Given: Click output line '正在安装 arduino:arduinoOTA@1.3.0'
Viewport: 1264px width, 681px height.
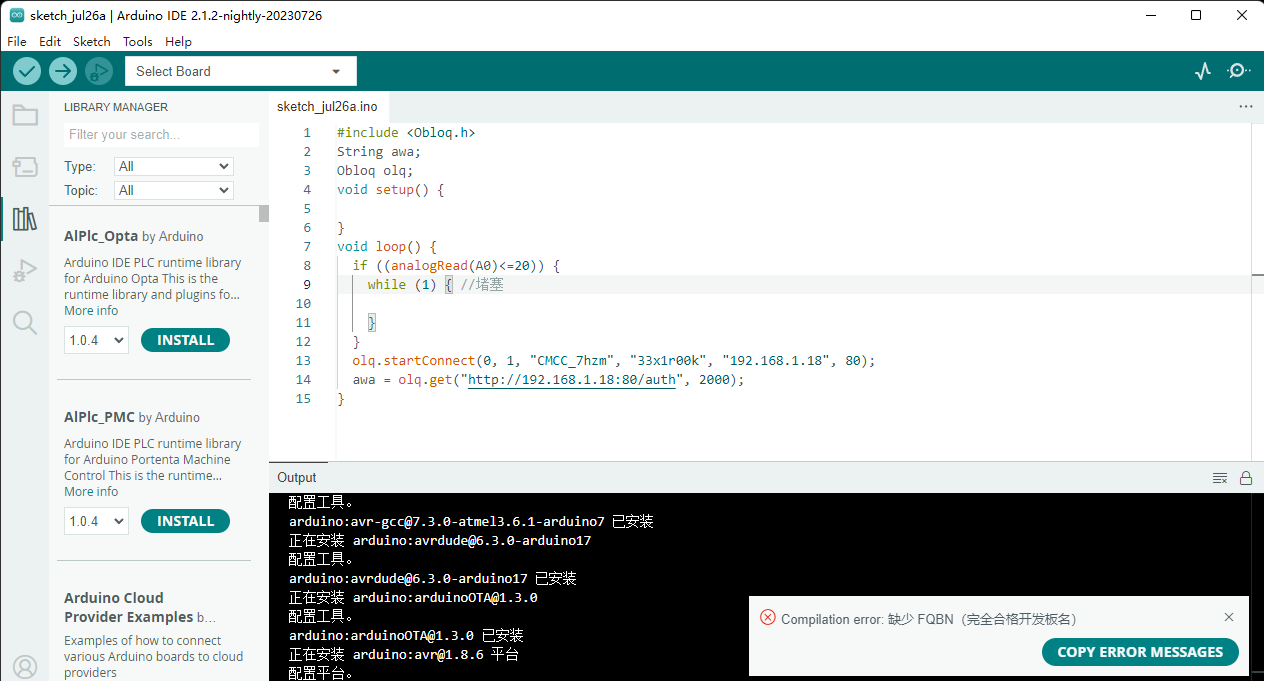Looking at the screenshot, I should tap(413, 597).
